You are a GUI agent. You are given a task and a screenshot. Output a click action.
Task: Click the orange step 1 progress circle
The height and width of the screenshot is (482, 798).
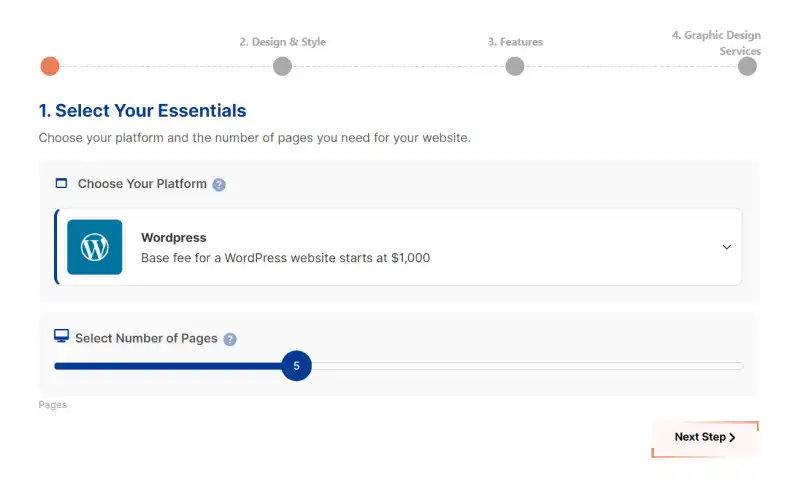50,66
